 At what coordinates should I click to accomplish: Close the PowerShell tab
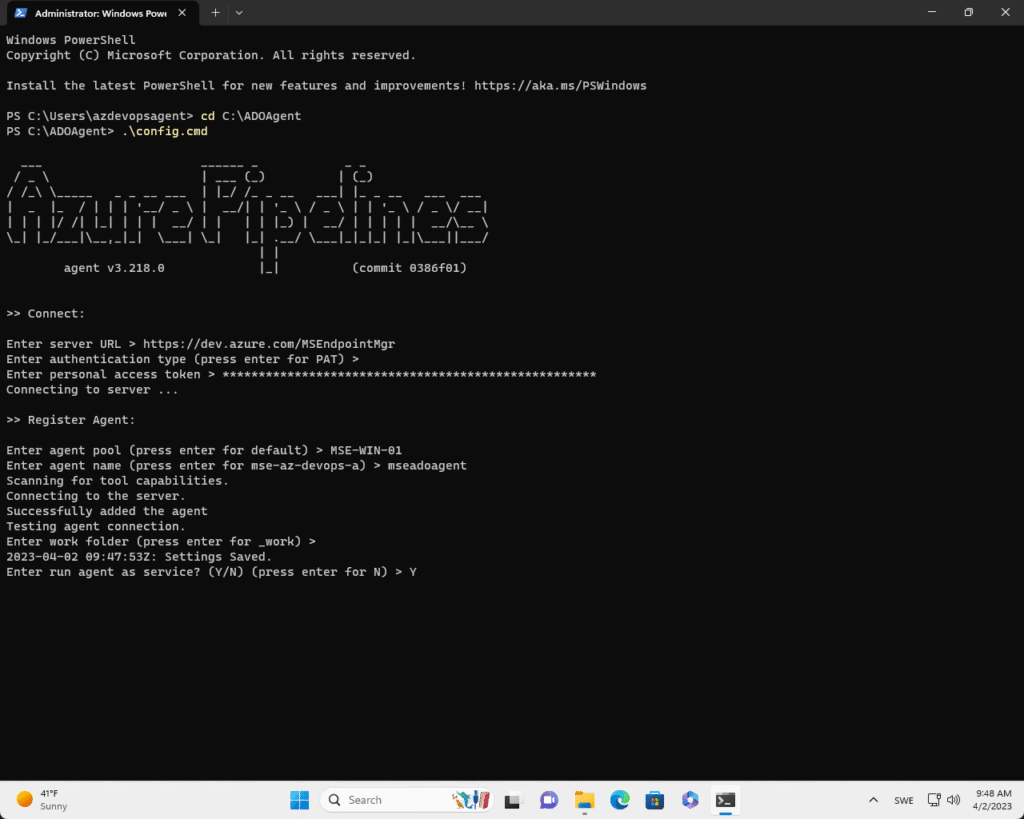point(182,13)
